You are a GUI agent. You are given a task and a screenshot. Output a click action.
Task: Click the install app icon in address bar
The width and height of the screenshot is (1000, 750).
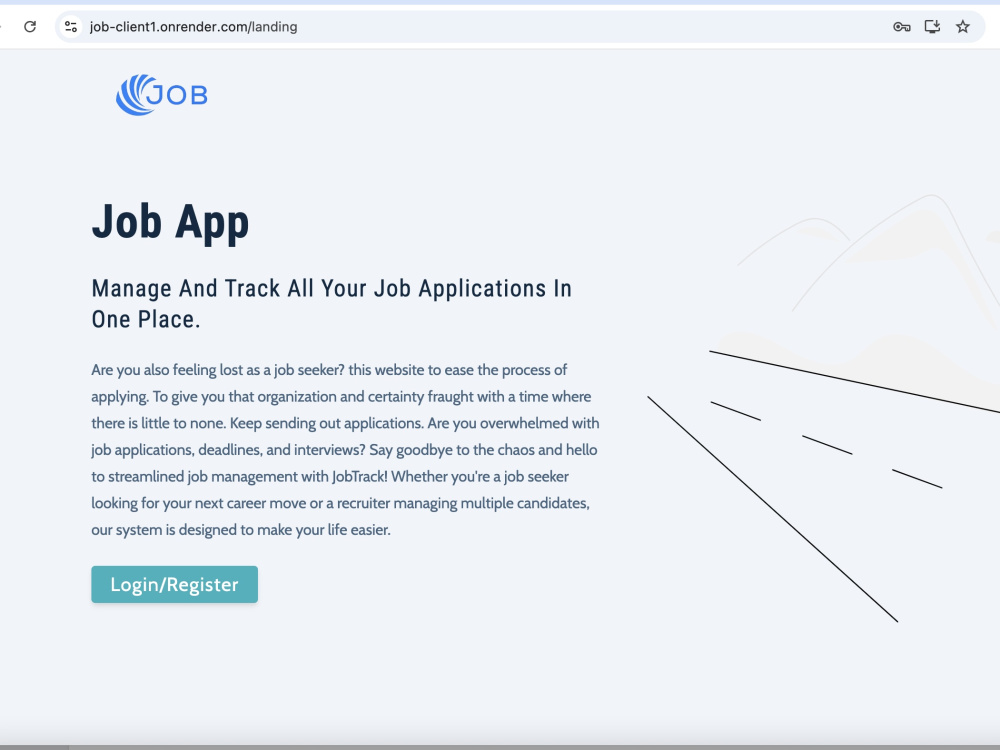(x=932, y=27)
